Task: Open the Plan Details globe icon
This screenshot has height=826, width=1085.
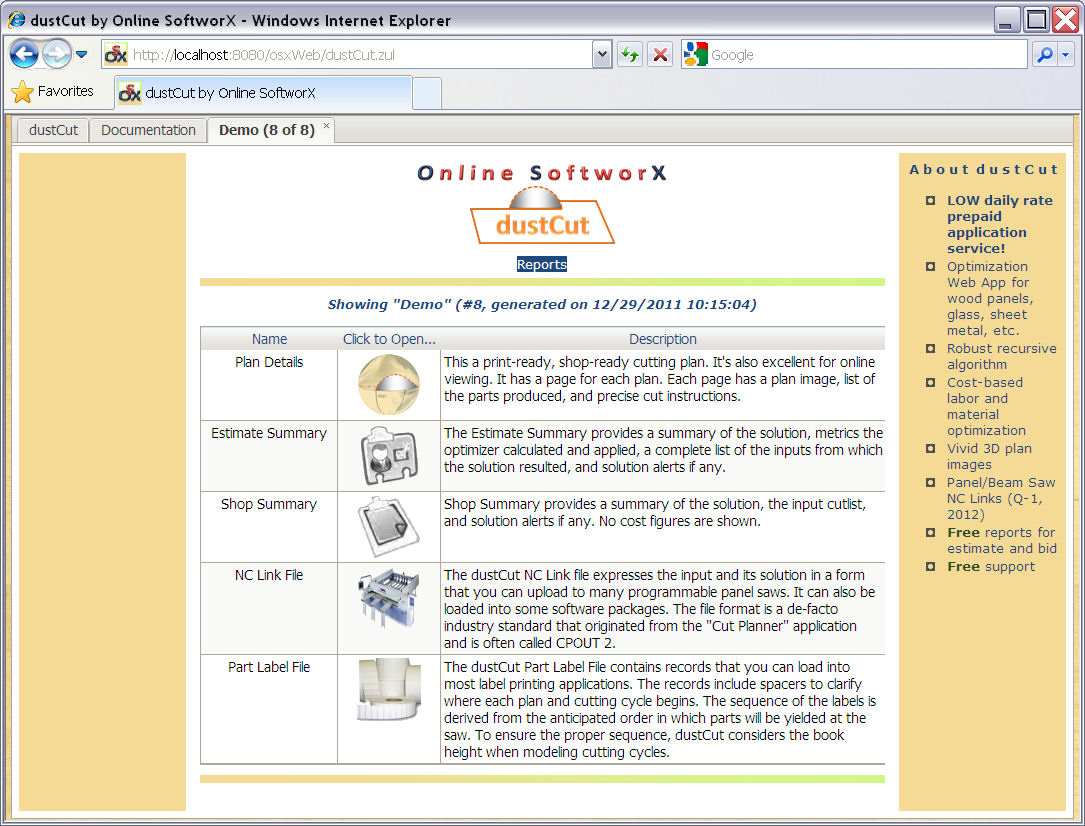Action: point(389,385)
